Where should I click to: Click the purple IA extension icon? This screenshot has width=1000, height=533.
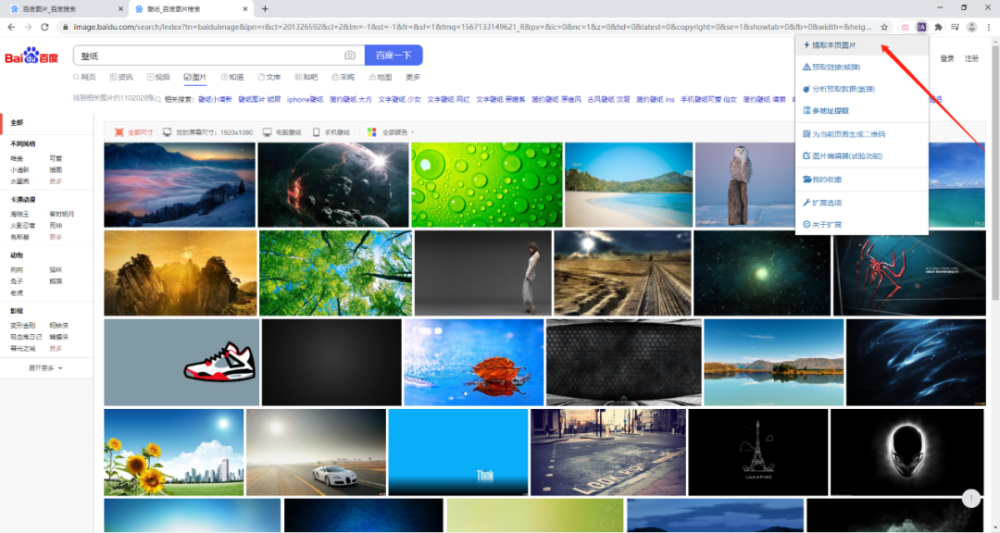922,27
